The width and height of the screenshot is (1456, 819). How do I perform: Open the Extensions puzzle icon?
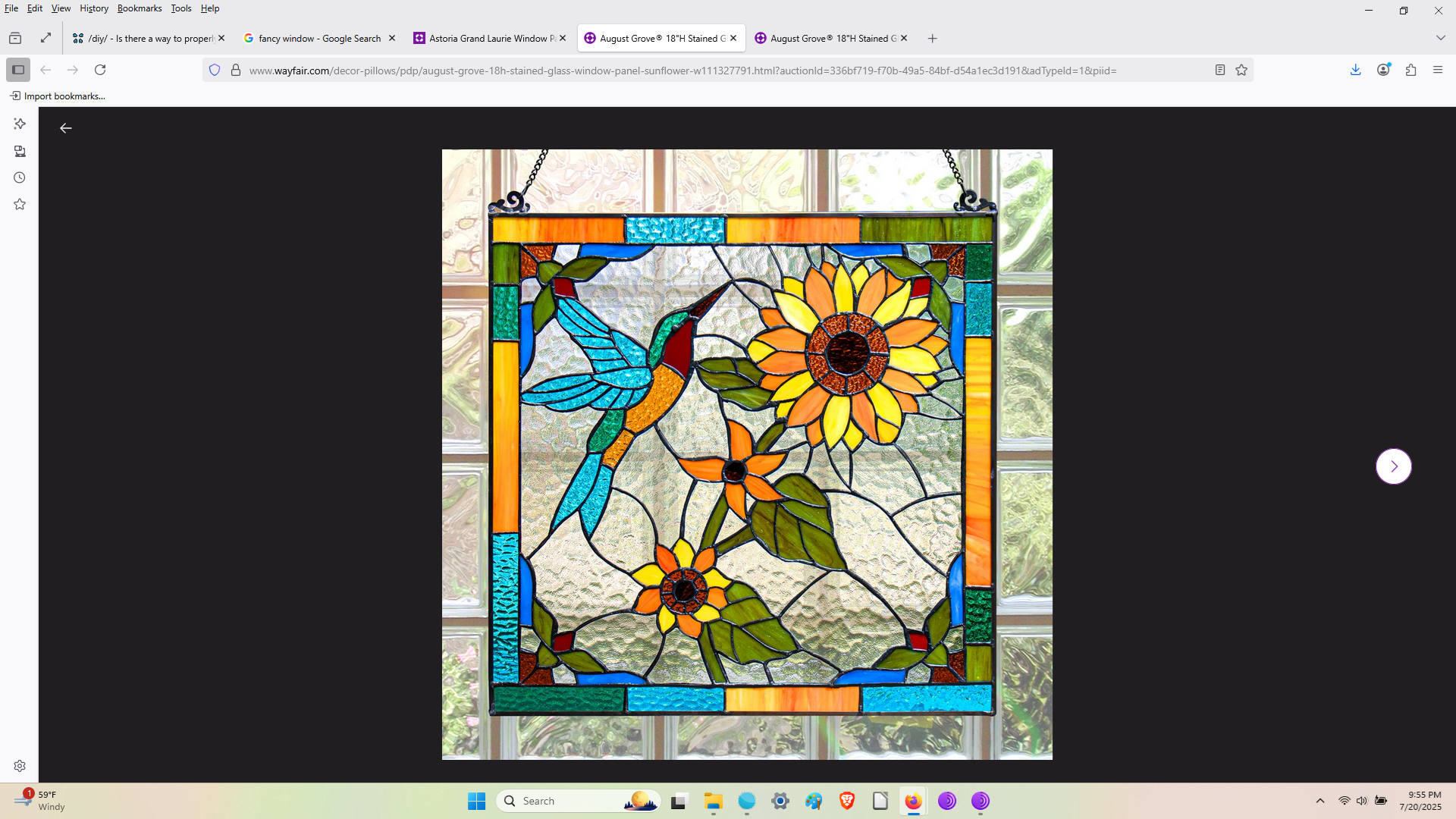(1411, 70)
